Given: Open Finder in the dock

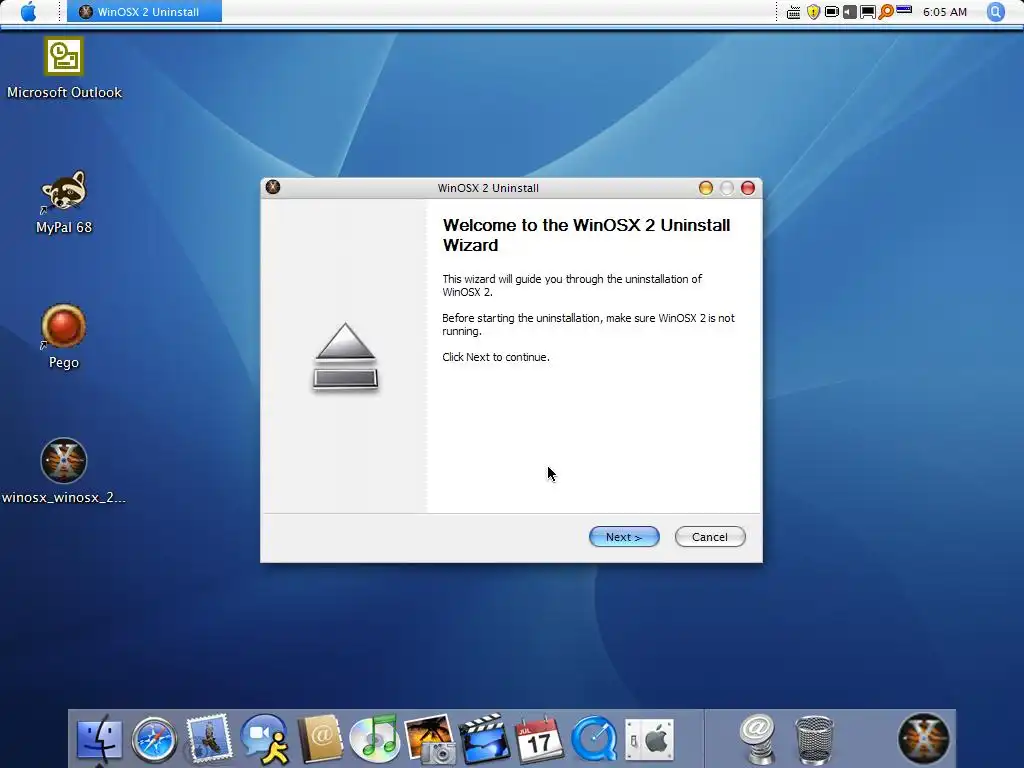Looking at the screenshot, I should [x=99, y=740].
